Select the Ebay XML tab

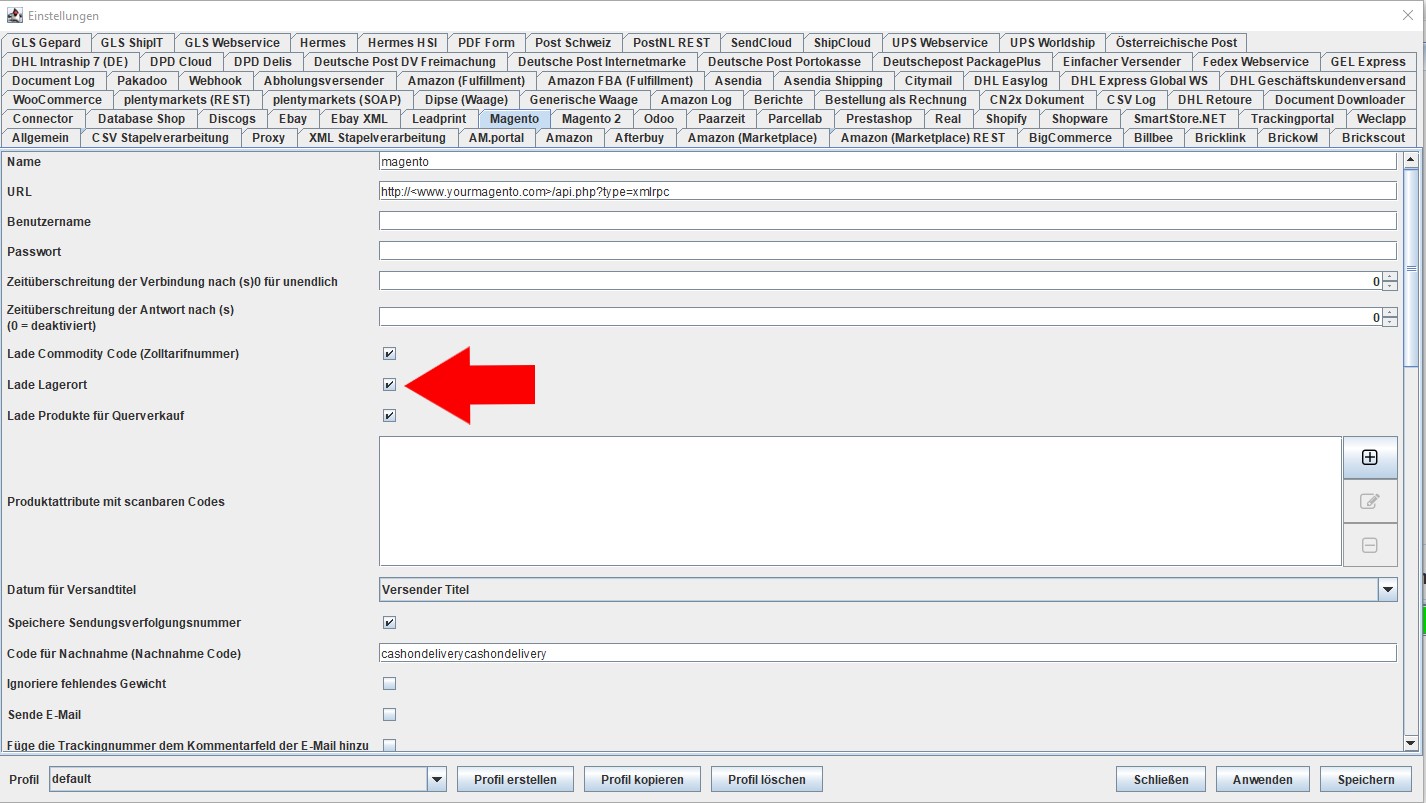[x=359, y=119]
